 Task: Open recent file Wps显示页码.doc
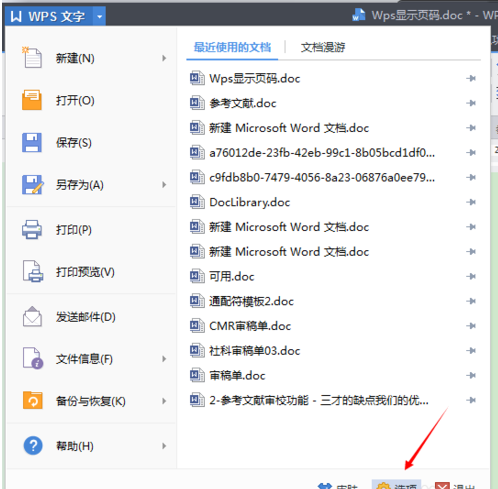tap(255, 79)
